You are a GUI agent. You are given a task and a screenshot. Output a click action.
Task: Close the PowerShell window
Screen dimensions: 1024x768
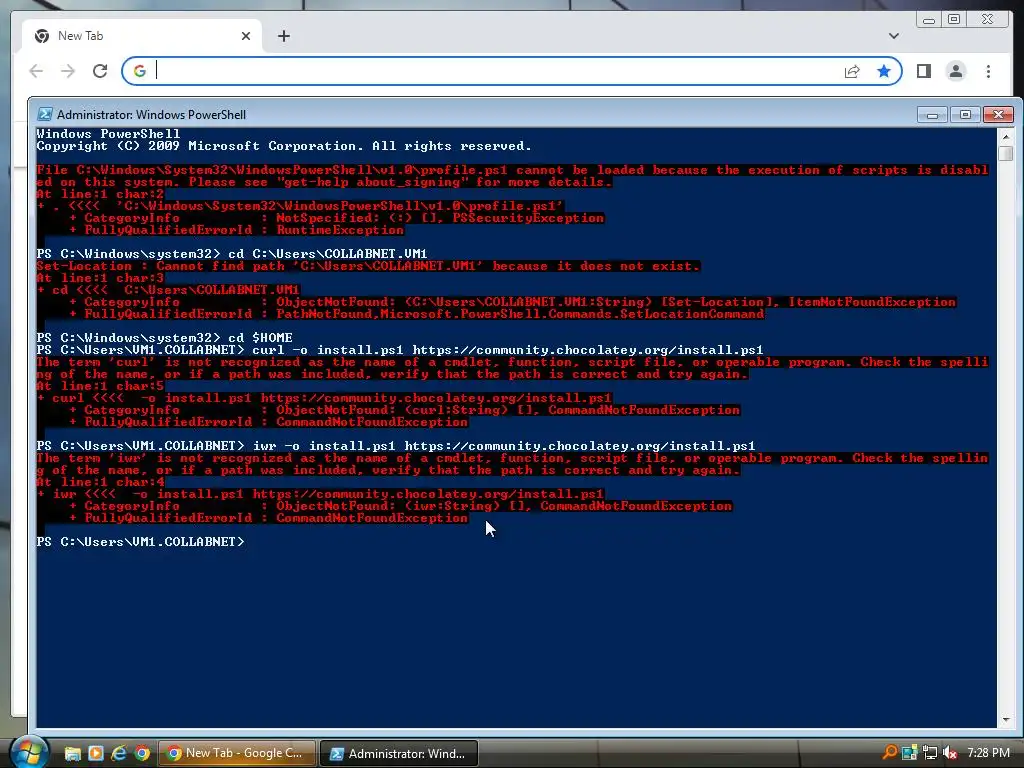coord(998,115)
